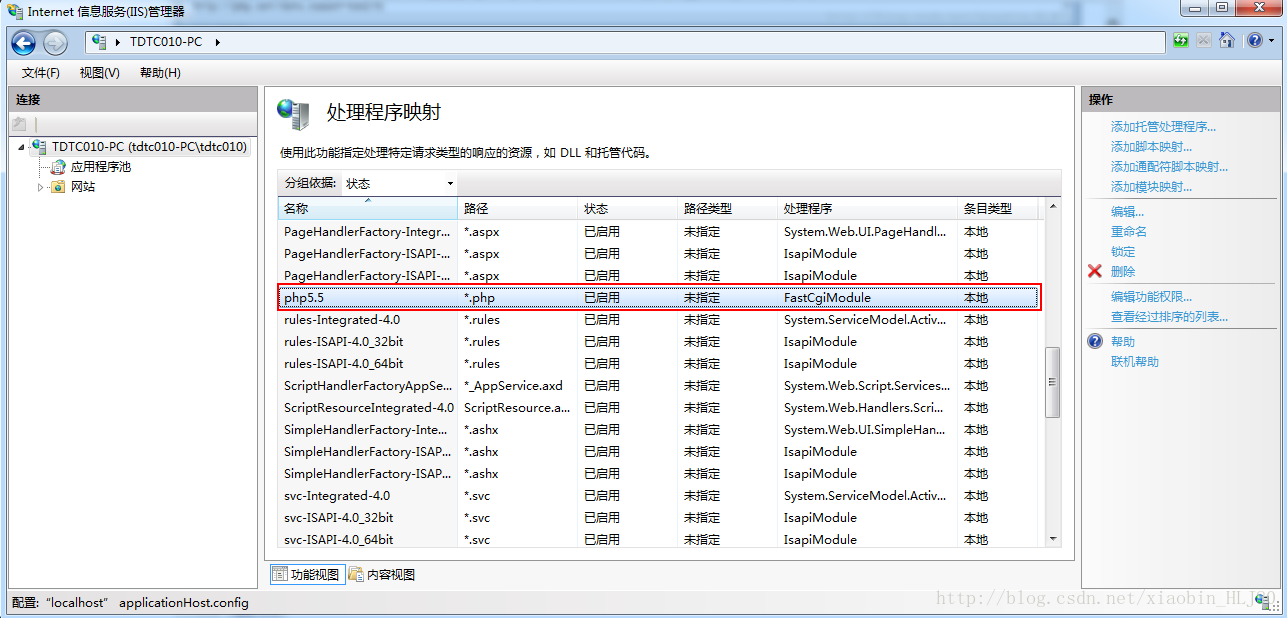Click the 锁定 action link
The width and height of the screenshot is (1287, 618).
[1123, 251]
